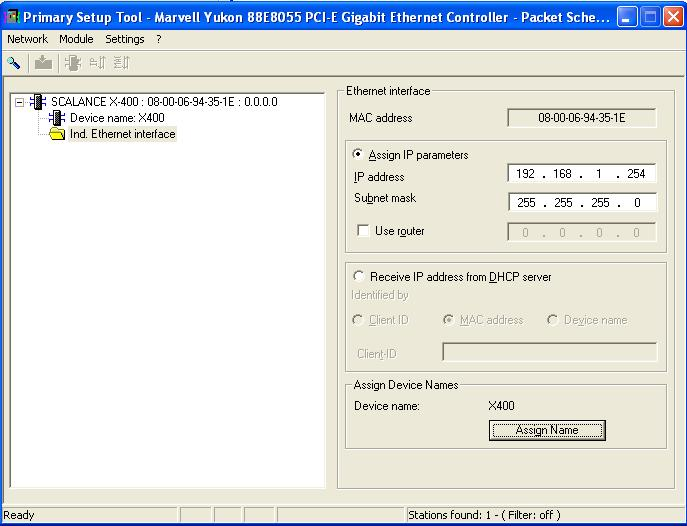Click the Expand tree toolbar icon
The image size is (687, 526).
click(97, 63)
